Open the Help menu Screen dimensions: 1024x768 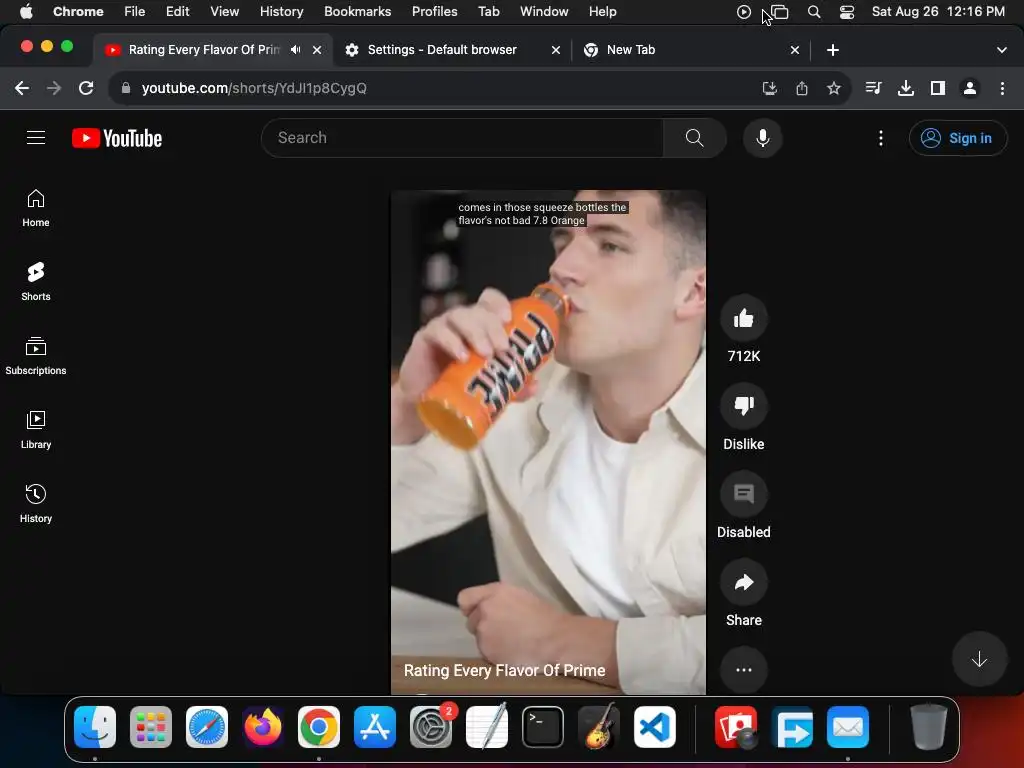[x=602, y=12]
